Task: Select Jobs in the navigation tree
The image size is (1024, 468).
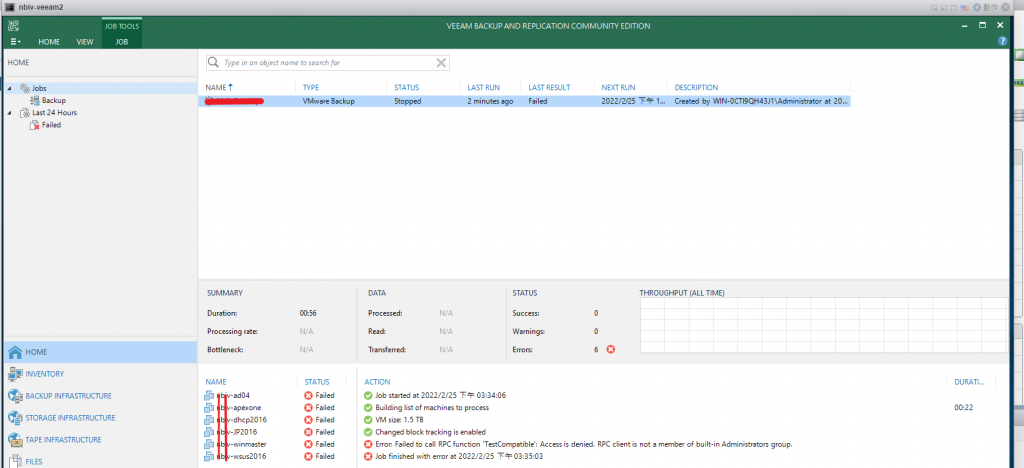Action: (x=39, y=88)
